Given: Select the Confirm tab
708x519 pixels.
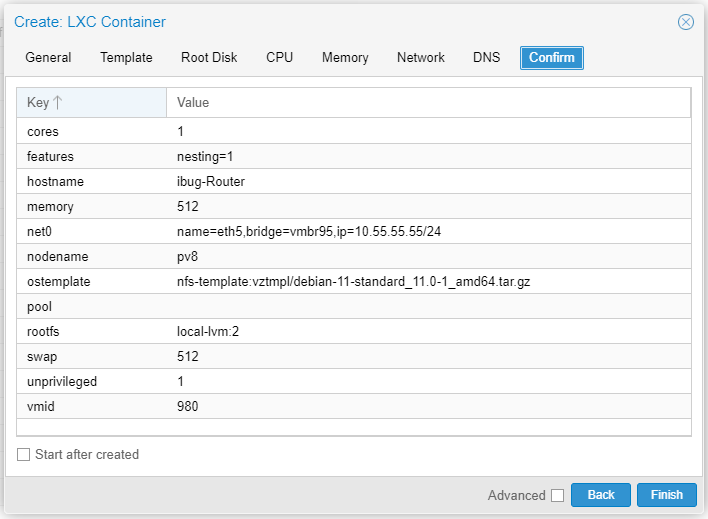Looking at the screenshot, I should (x=552, y=58).
